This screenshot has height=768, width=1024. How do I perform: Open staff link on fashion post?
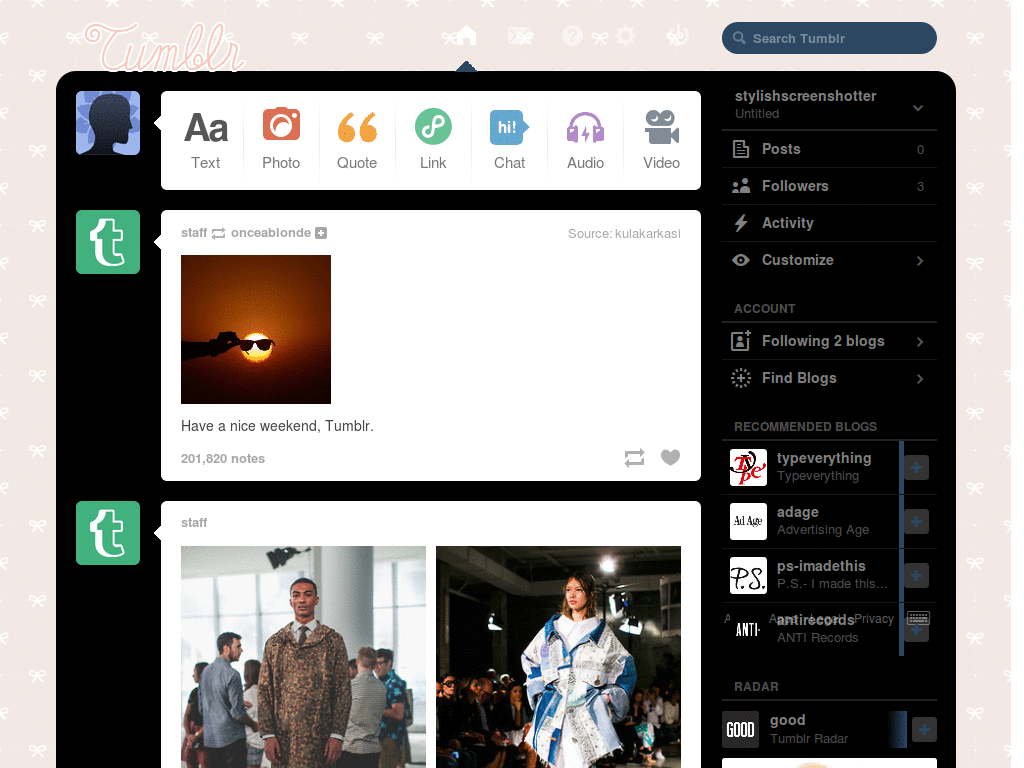[x=194, y=522]
